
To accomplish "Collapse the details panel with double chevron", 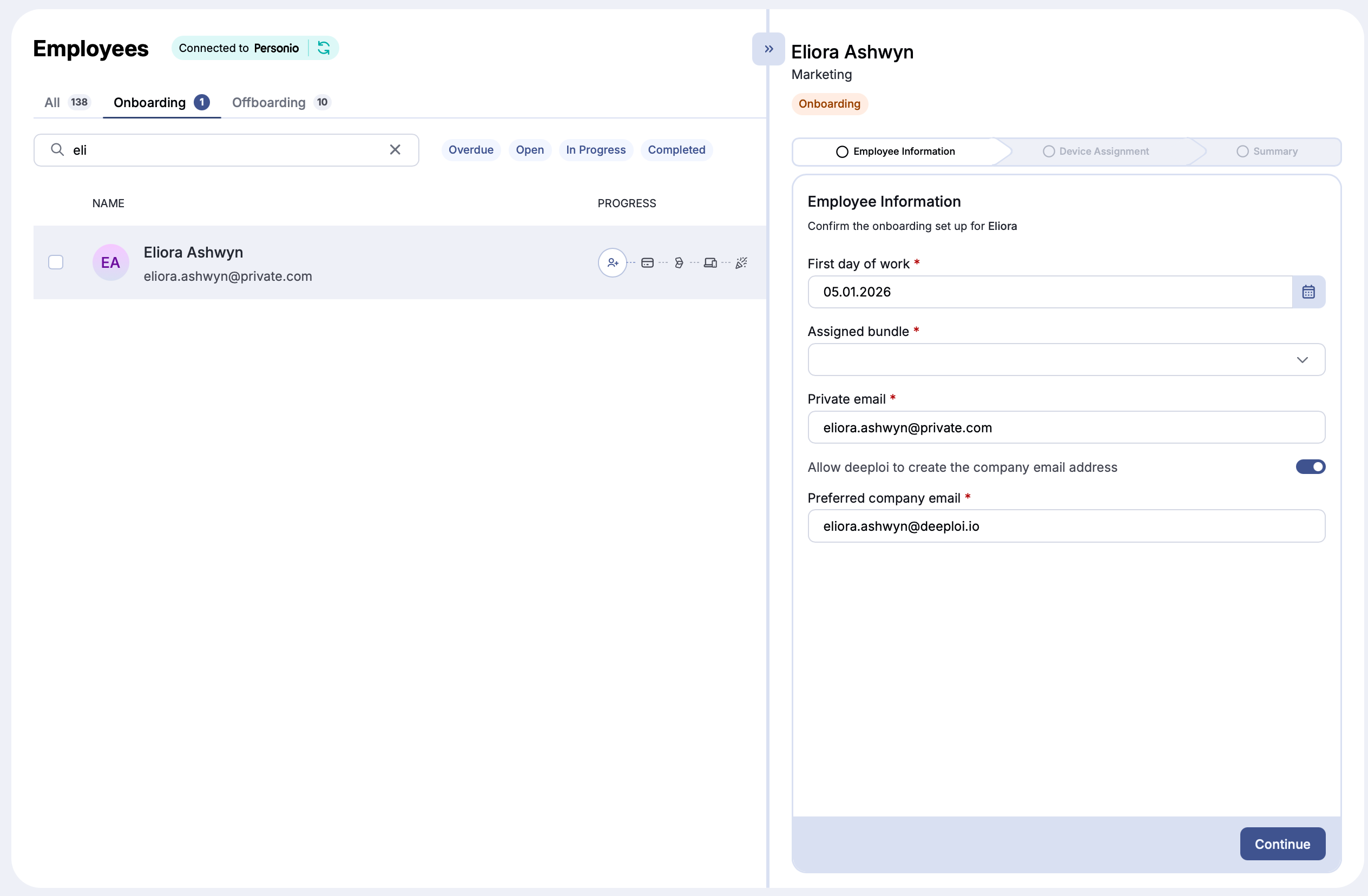I will click(768, 48).
